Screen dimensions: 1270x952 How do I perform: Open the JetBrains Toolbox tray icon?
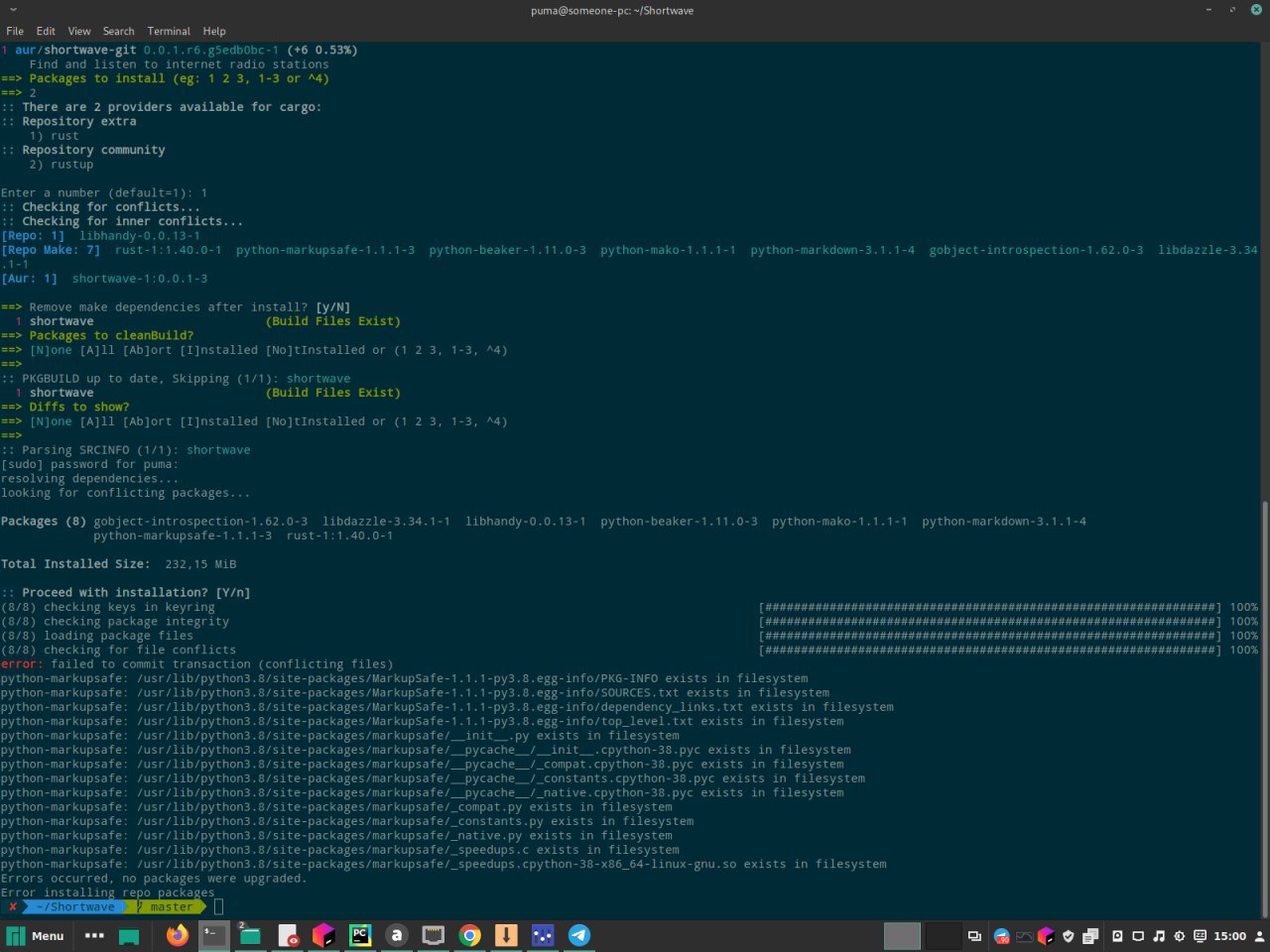tap(1046, 936)
